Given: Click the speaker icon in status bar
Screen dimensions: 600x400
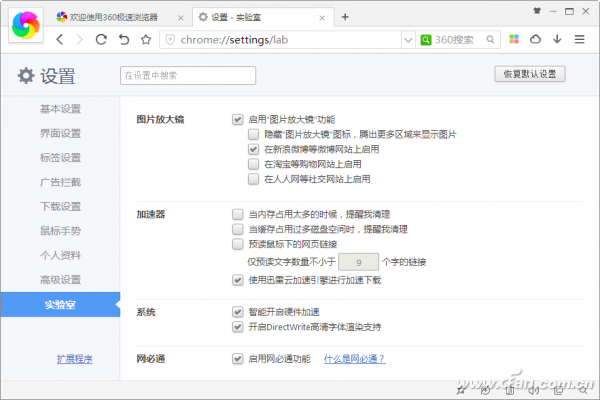Looking at the screenshot, I should [534, 390].
